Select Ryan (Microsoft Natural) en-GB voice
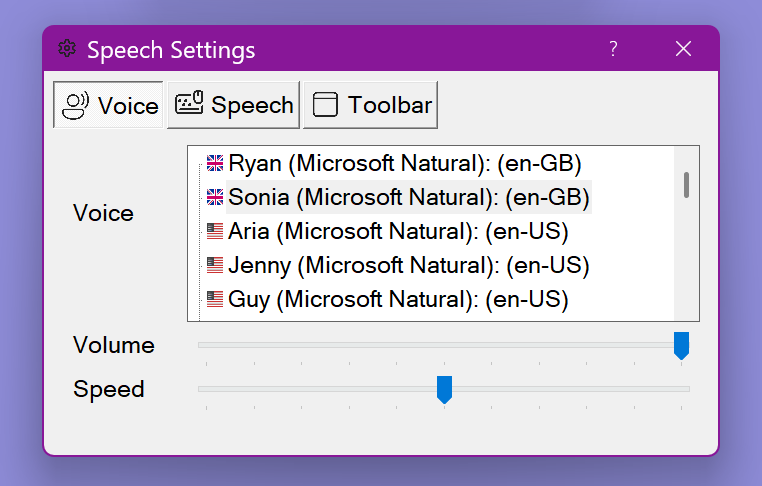The image size is (762, 486). [405, 163]
